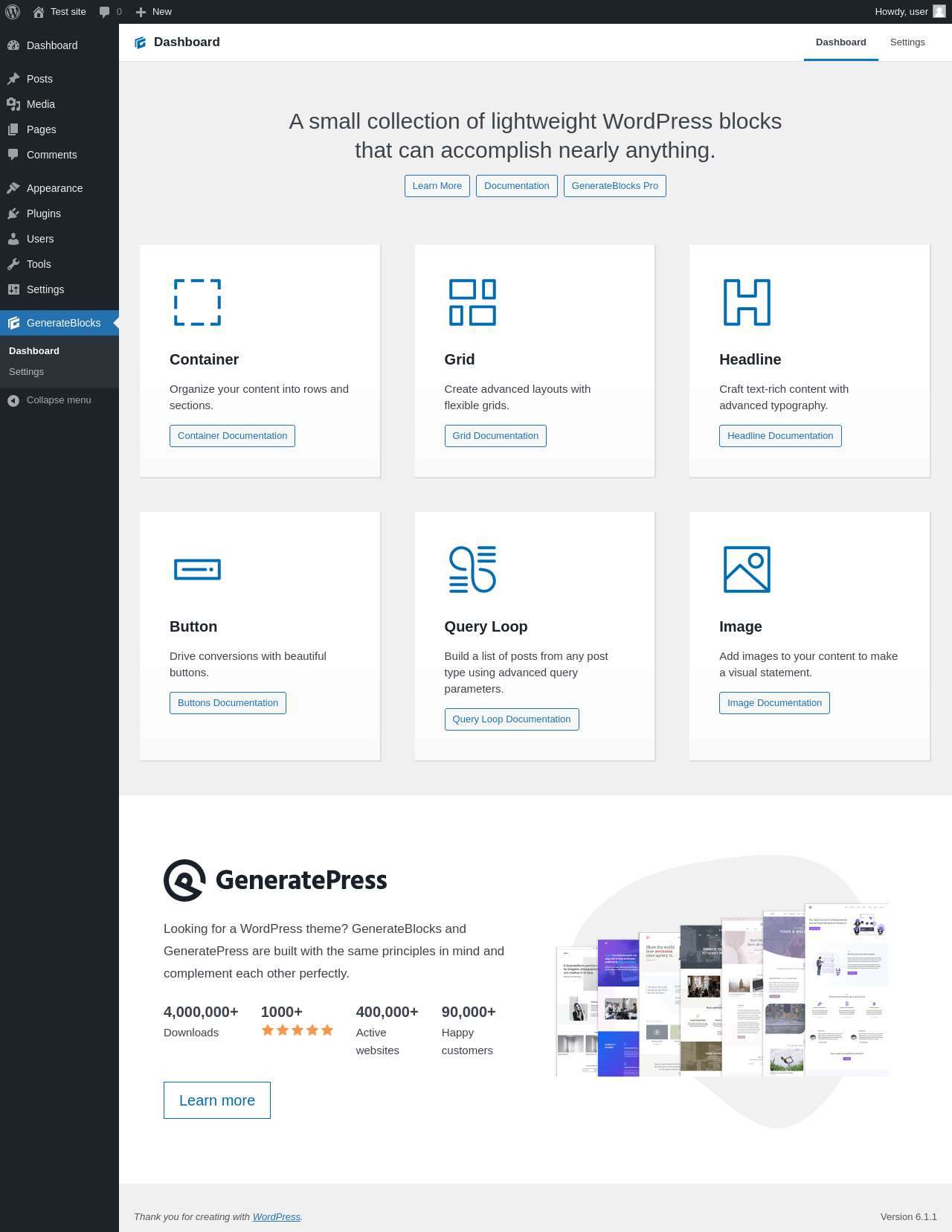Click the Headline block H icon
Viewport: 952px width, 1232px height.
pyautogui.click(x=747, y=303)
